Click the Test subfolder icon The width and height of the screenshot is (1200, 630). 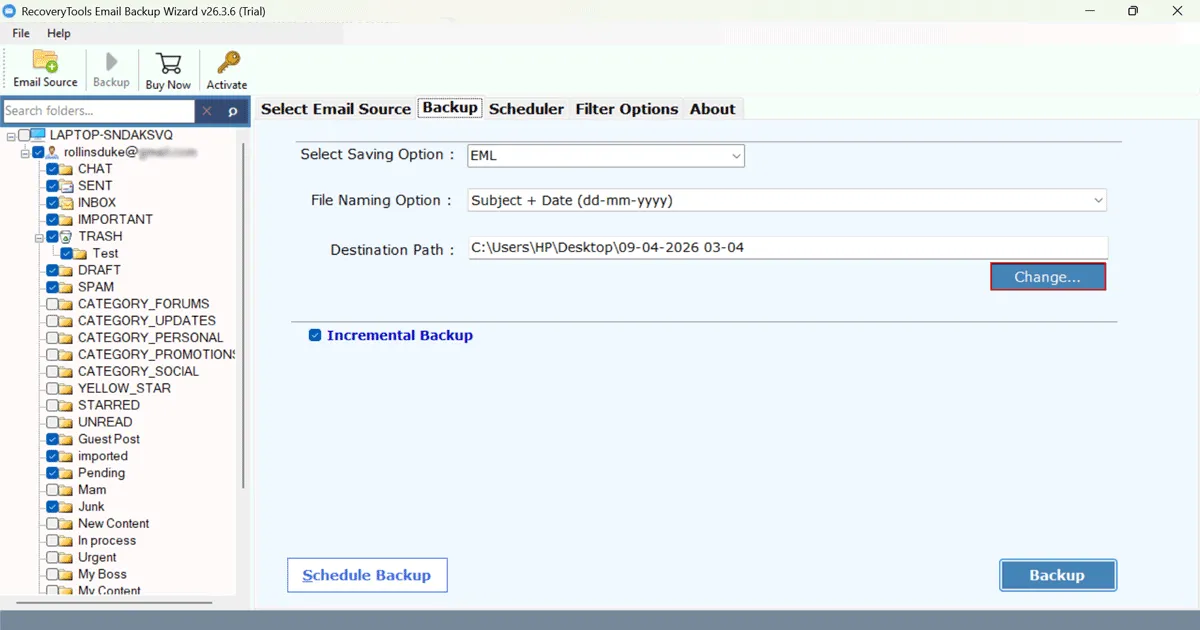81,254
